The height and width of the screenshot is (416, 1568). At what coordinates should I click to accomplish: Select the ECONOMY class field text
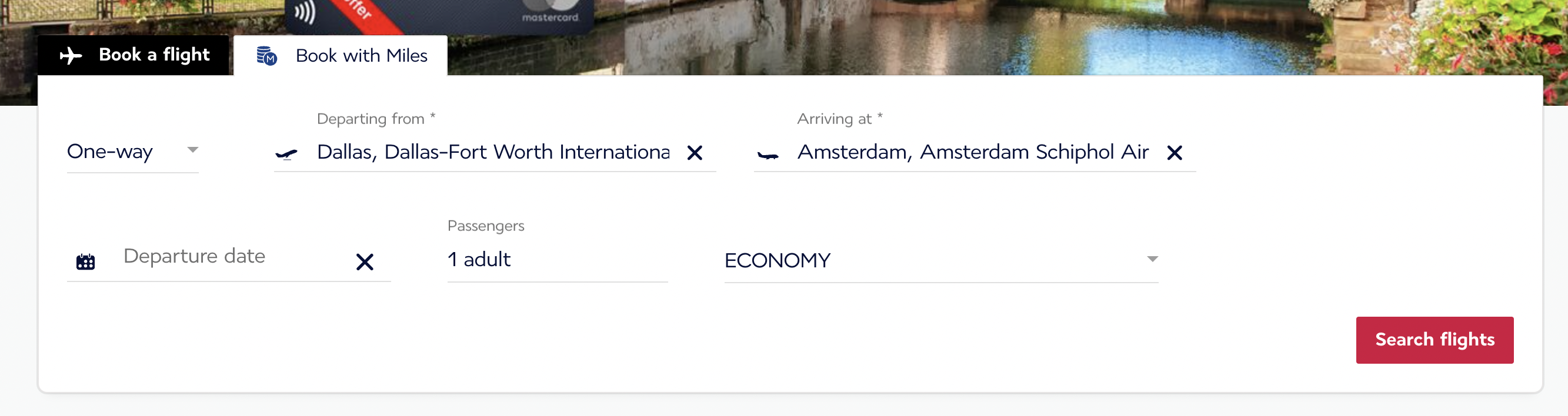pyautogui.click(x=777, y=260)
